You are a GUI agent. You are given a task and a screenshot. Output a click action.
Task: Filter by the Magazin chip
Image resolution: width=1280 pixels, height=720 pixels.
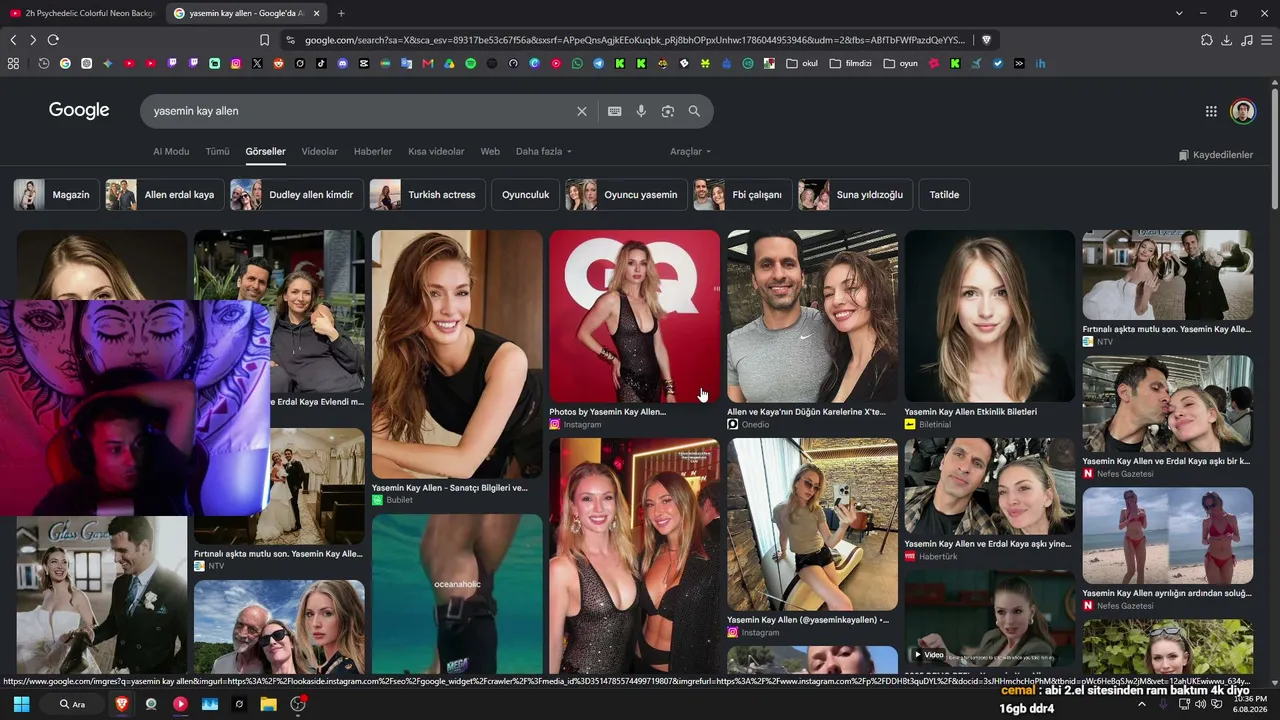point(56,195)
